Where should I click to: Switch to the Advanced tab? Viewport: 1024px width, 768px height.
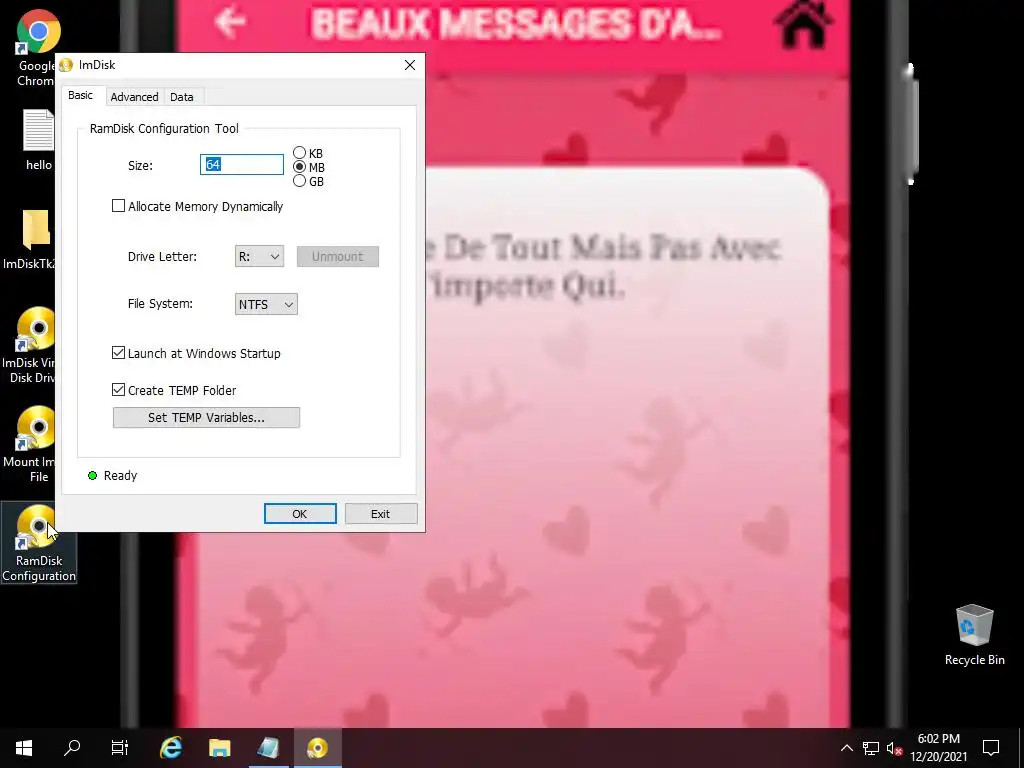tap(134, 97)
